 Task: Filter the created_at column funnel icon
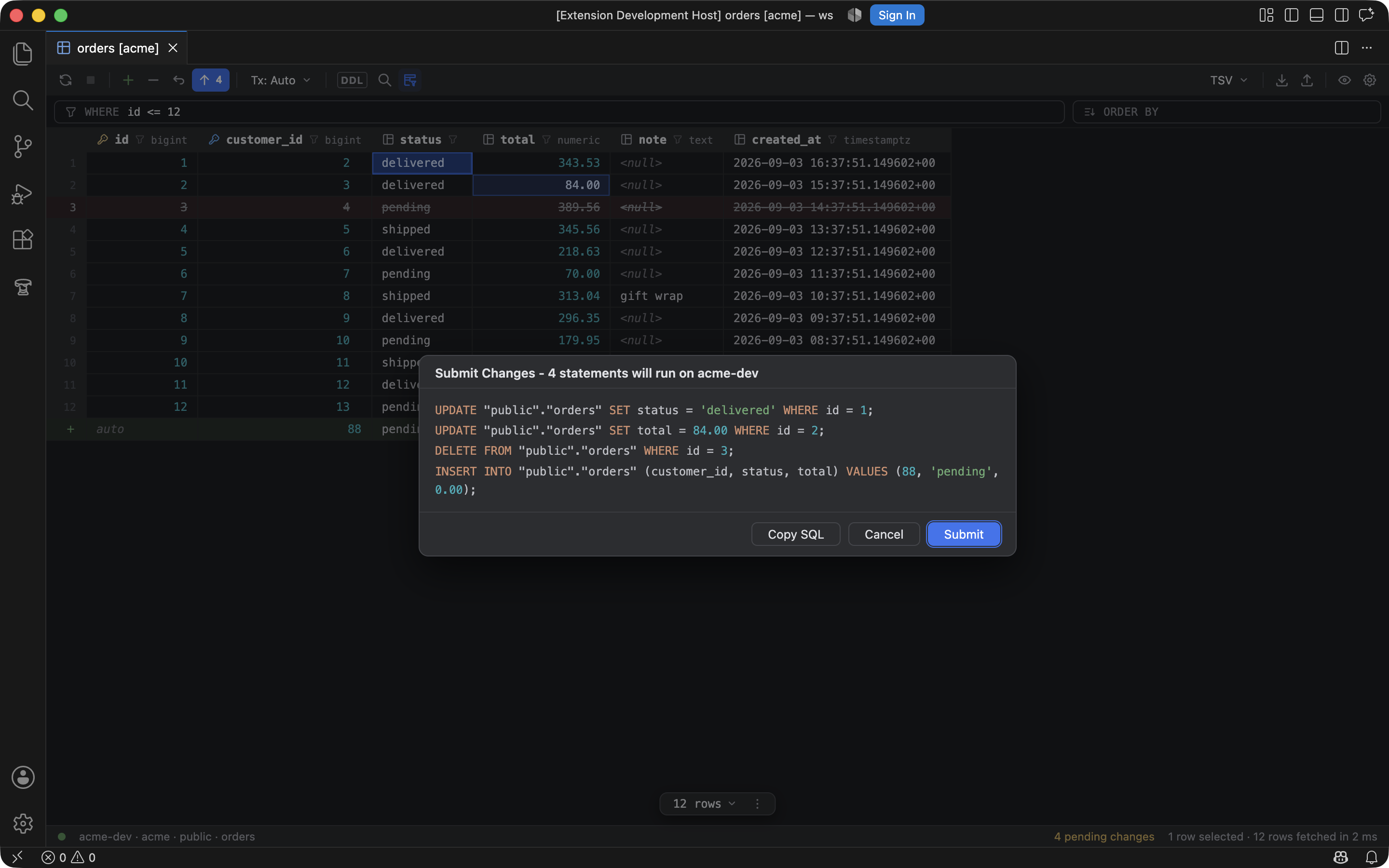point(831,139)
